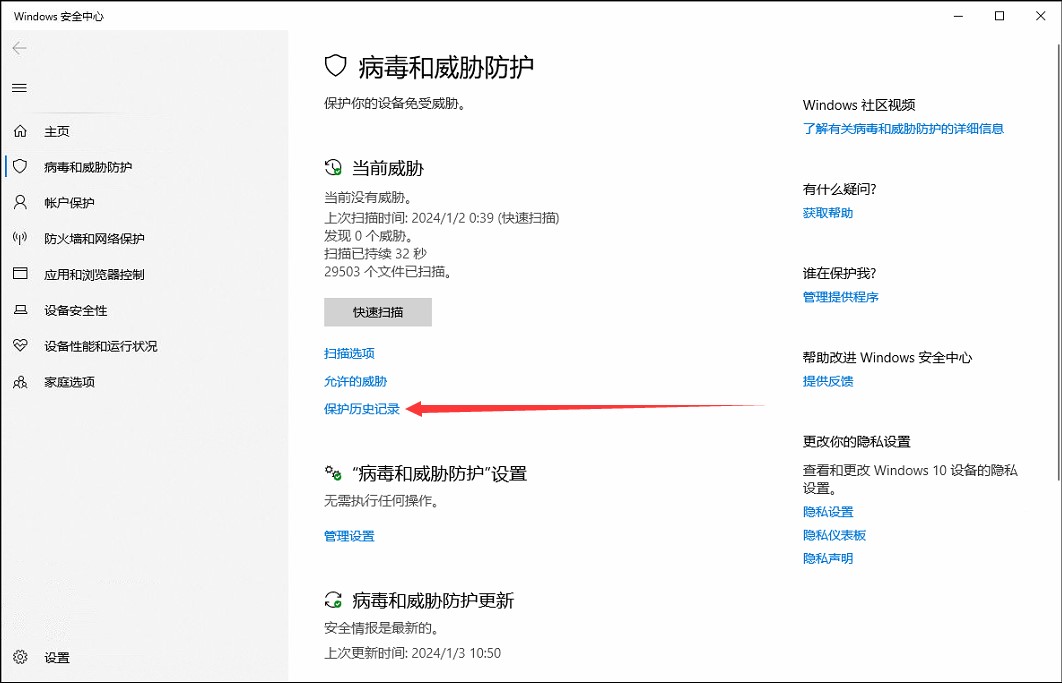Click the back arrow icon

[x=19, y=48]
